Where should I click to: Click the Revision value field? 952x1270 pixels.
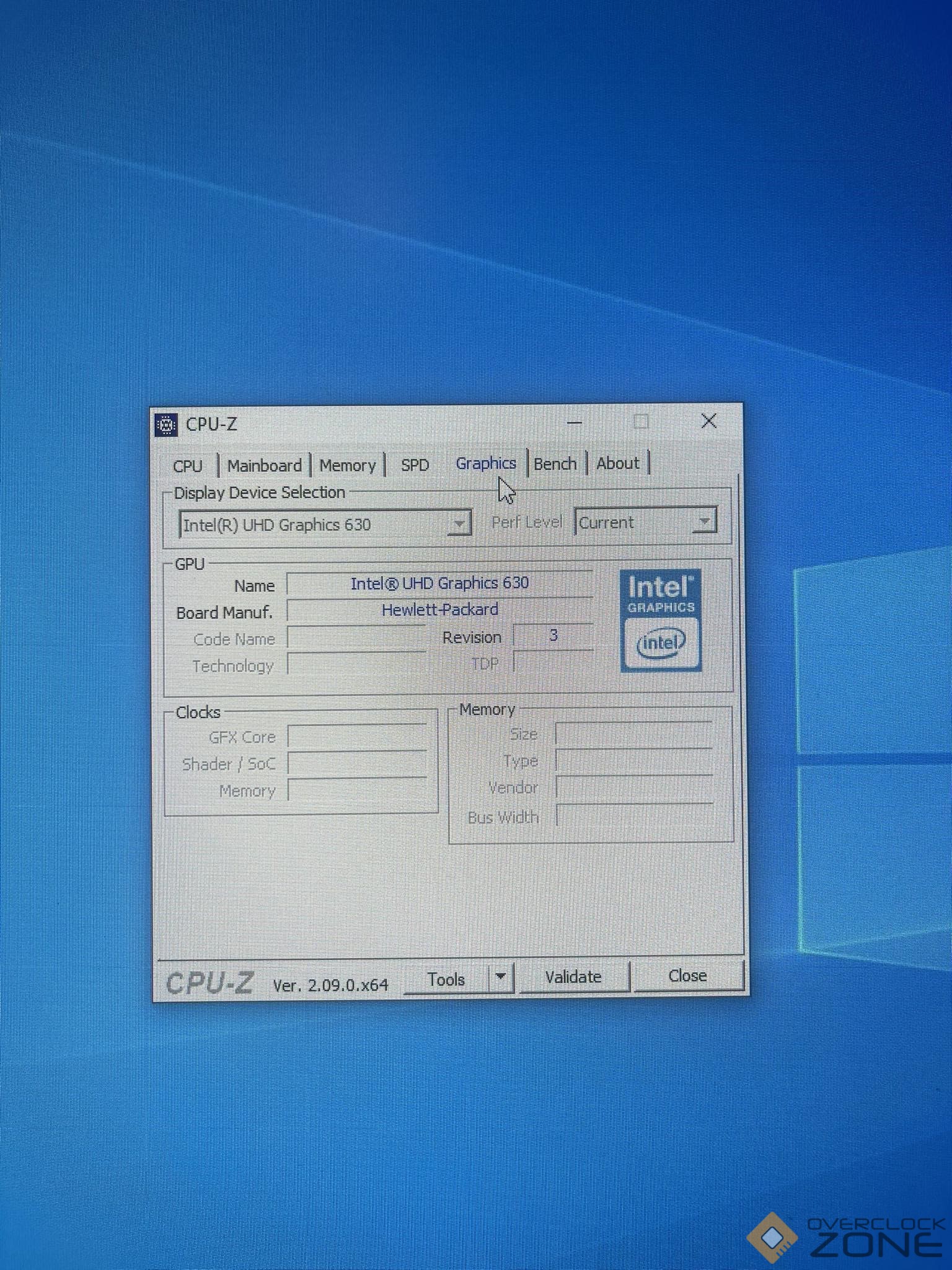pyautogui.click(x=553, y=636)
